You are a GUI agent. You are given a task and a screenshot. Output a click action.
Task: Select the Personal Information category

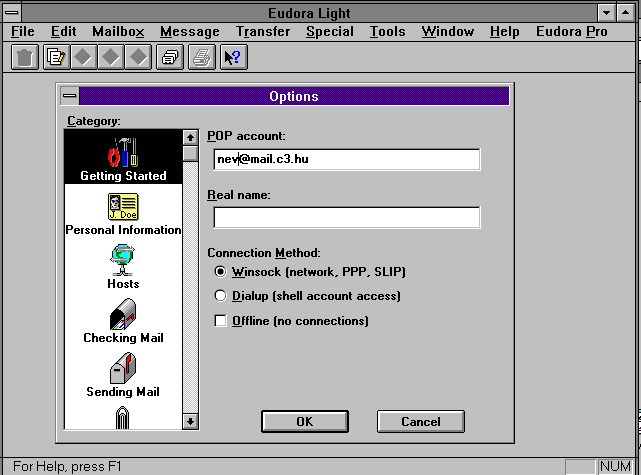[x=123, y=214]
